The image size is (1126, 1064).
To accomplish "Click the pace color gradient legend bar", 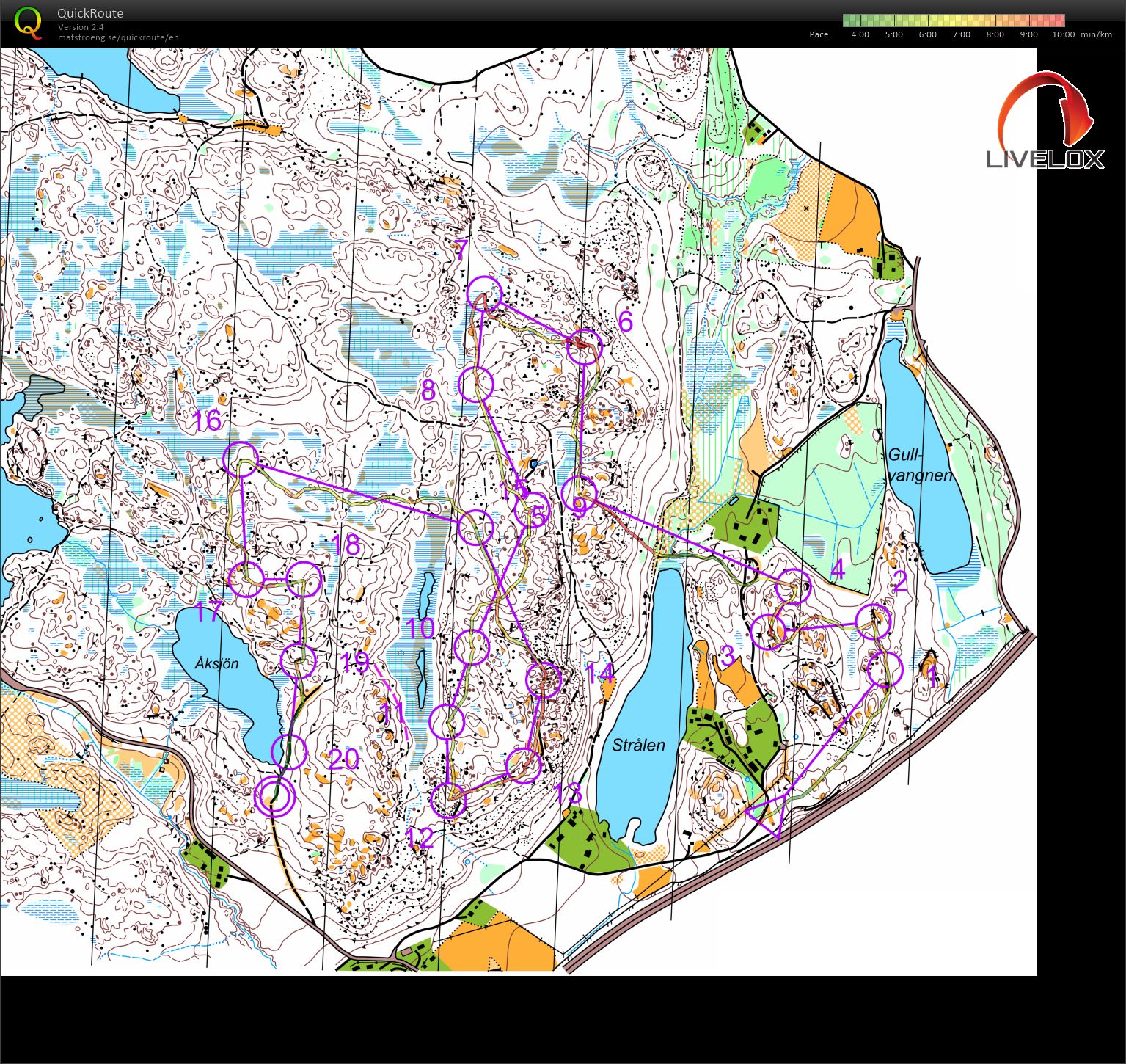I will click(x=954, y=20).
